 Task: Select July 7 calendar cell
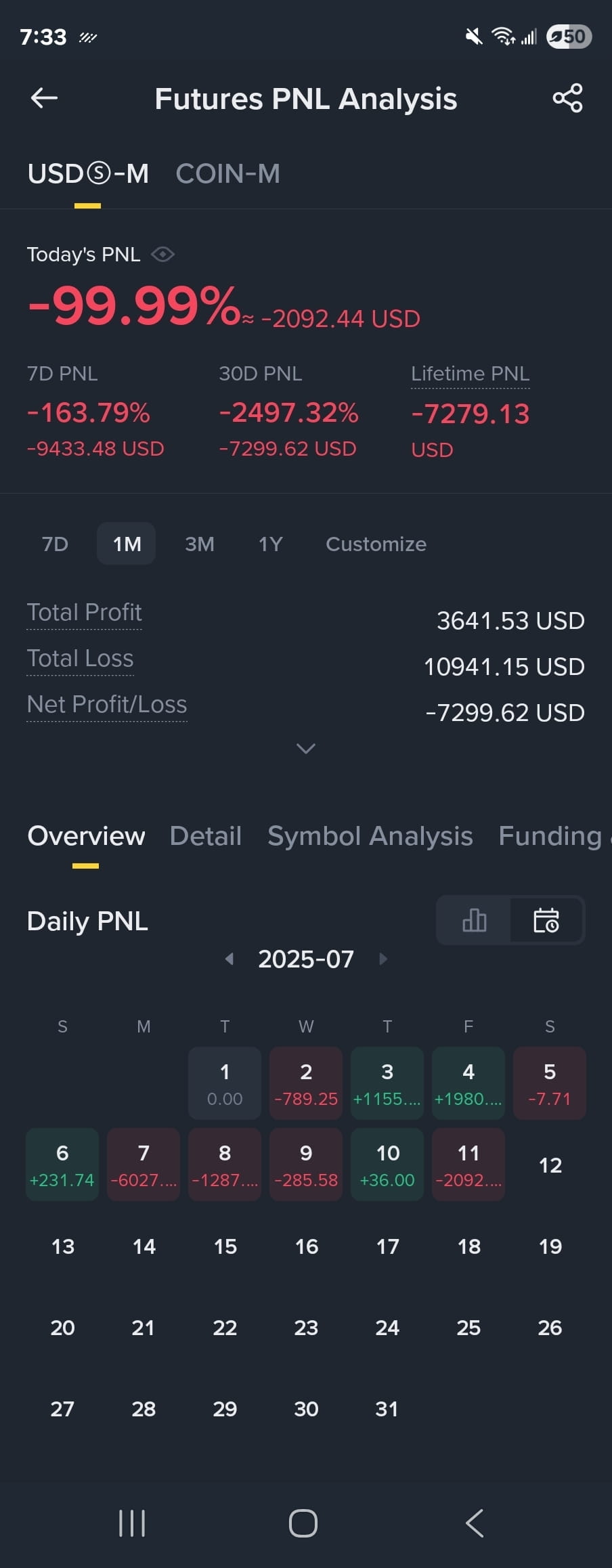click(144, 1164)
